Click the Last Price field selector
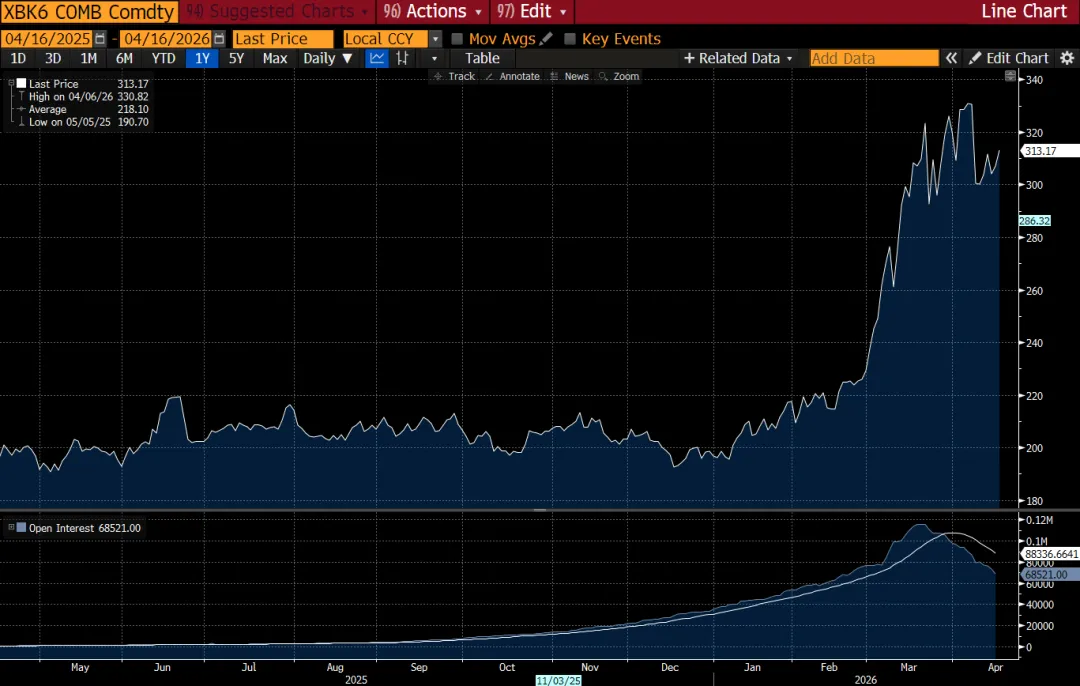This screenshot has height=686, width=1080. (x=282, y=39)
